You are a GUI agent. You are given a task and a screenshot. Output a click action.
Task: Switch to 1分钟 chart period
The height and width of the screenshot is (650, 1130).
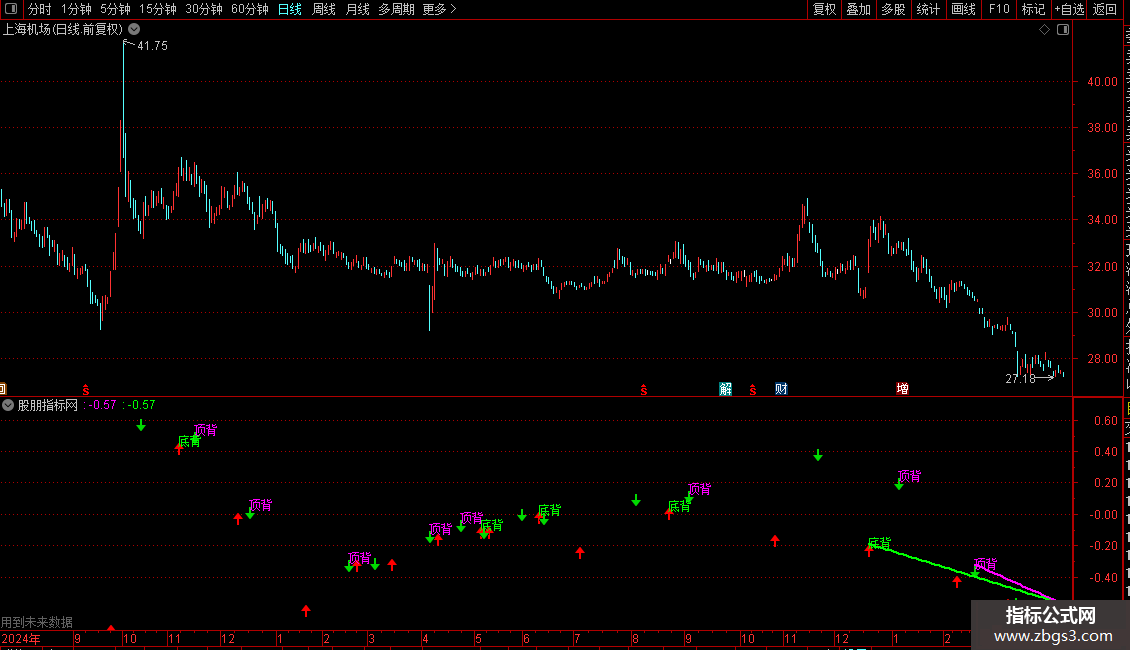76,9
